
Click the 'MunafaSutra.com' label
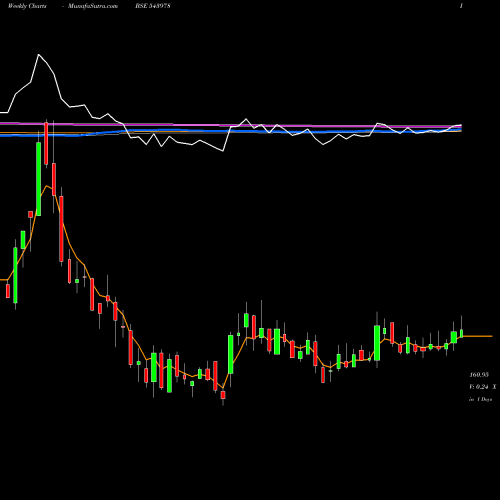pyautogui.click(x=93, y=6)
